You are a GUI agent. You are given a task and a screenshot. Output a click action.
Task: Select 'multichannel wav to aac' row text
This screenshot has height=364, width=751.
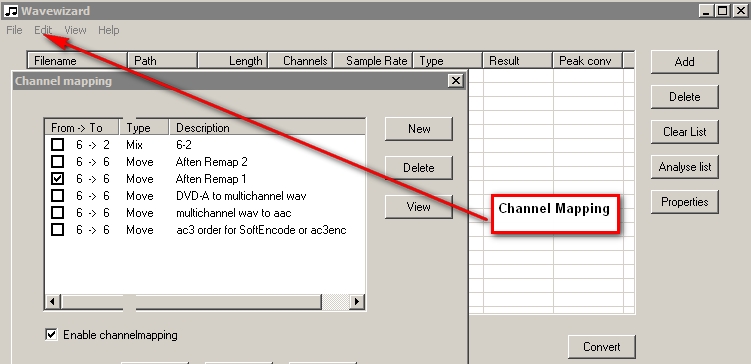[x=233, y=213]
